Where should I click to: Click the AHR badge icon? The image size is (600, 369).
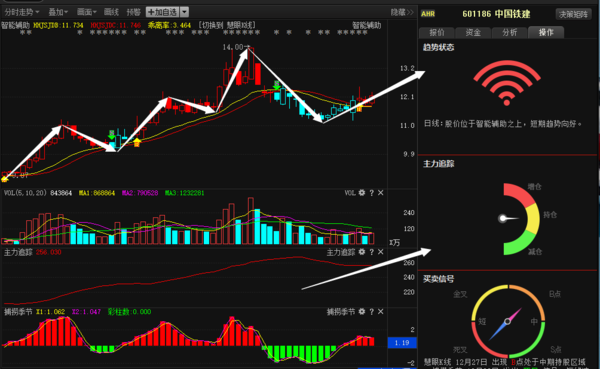(x=428, y=14)
